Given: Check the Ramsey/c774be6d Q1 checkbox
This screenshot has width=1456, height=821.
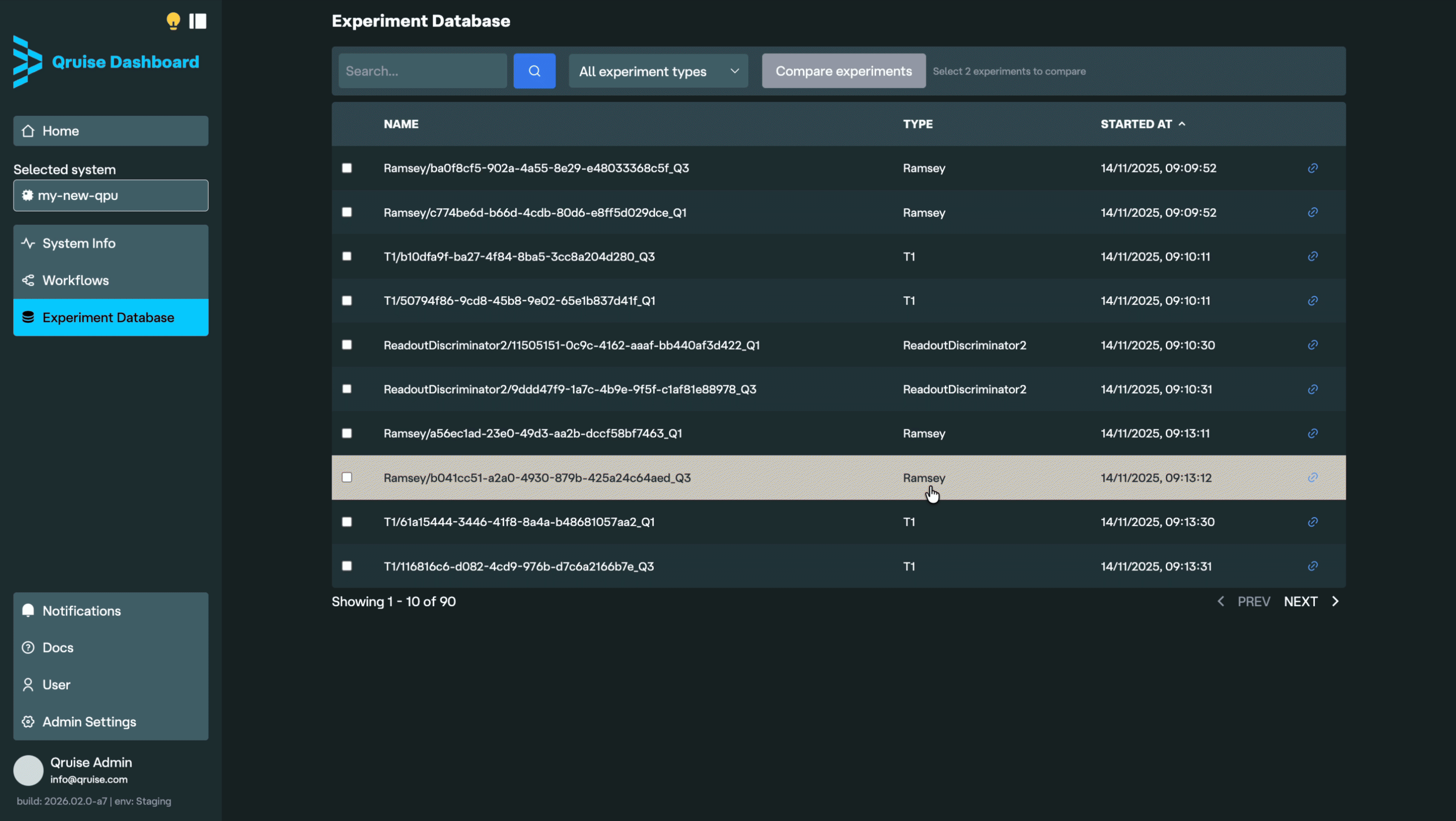Looking at the screenshot, I should click(347, 212).
